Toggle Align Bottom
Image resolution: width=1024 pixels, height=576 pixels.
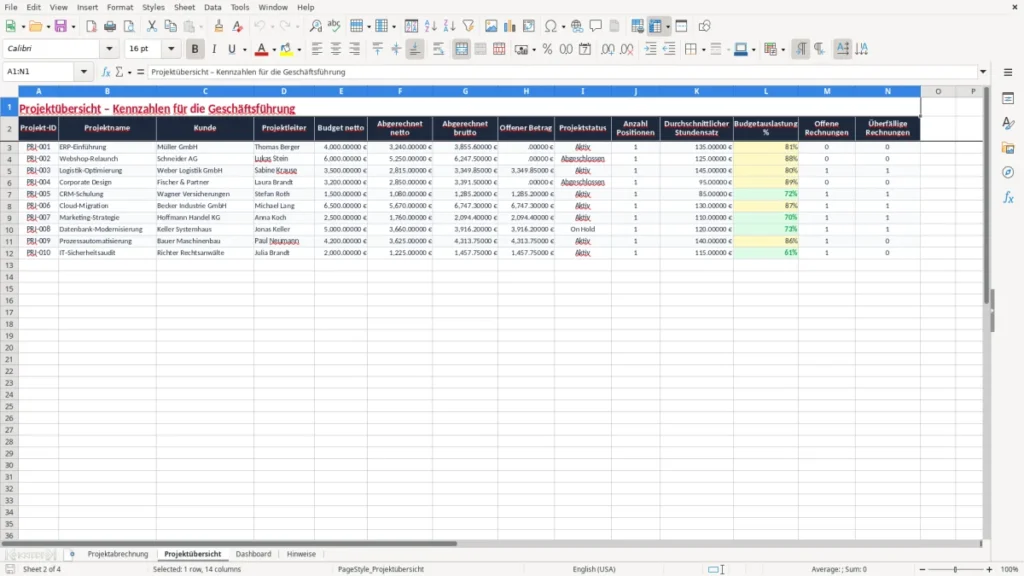[x=415, y=49]
